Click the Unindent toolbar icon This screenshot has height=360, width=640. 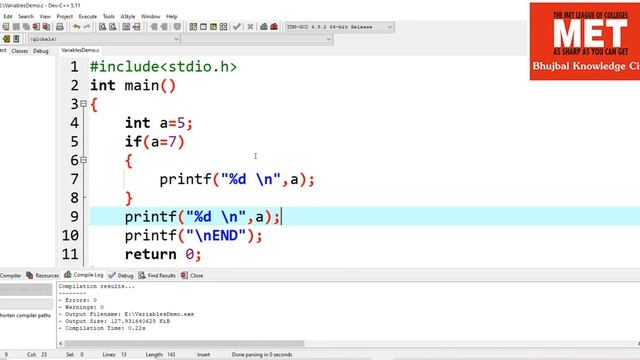(x=164, y=27)
